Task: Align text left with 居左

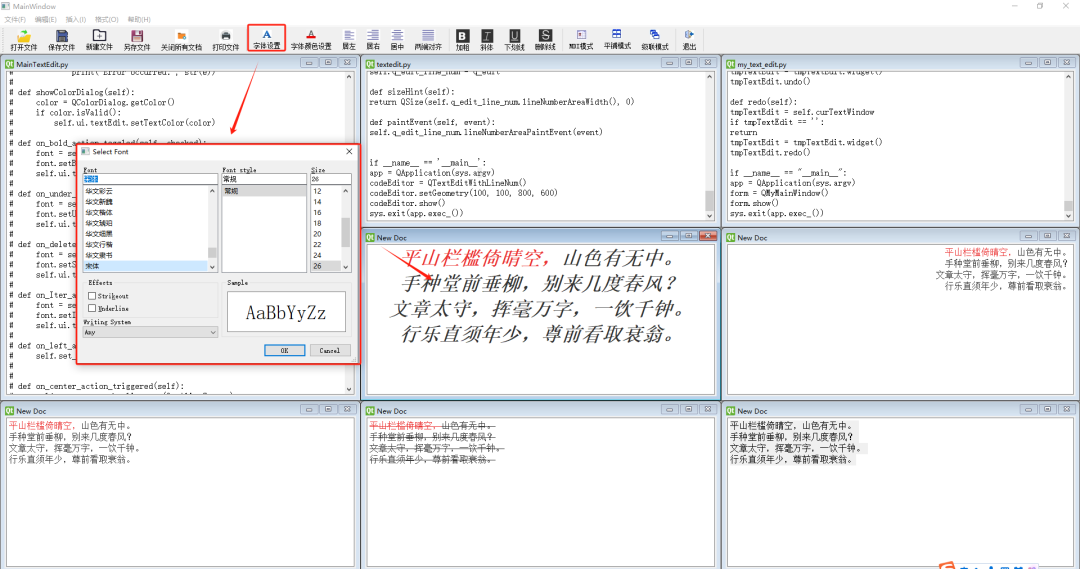Action: [349, 40]
